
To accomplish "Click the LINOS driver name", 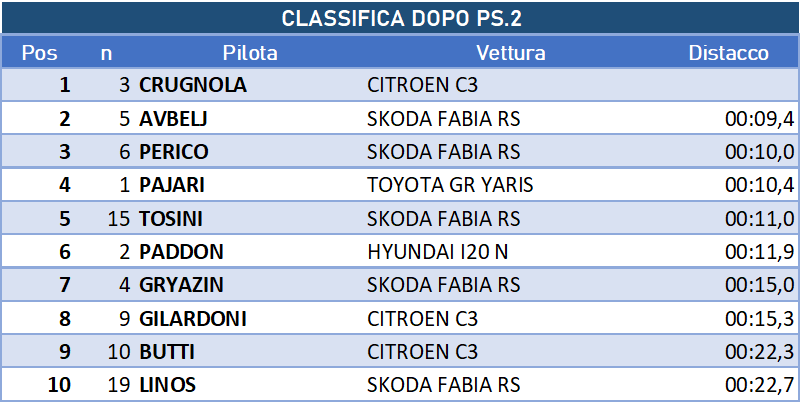I will (167, 385).
